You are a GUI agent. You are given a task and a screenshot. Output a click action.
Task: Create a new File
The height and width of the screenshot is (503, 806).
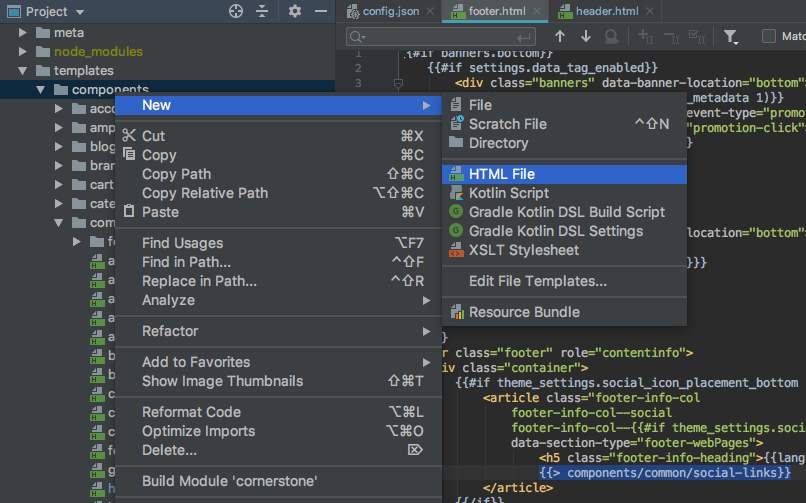[564, 105]
